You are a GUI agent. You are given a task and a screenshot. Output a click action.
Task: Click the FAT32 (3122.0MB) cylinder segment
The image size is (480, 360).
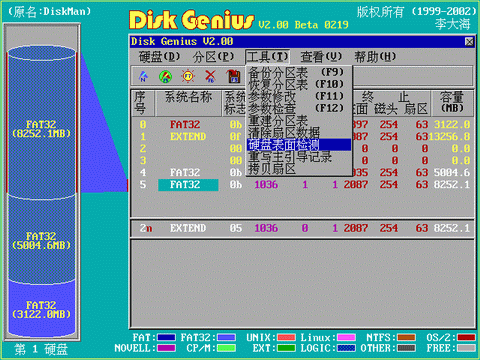(x=41, y=309)
